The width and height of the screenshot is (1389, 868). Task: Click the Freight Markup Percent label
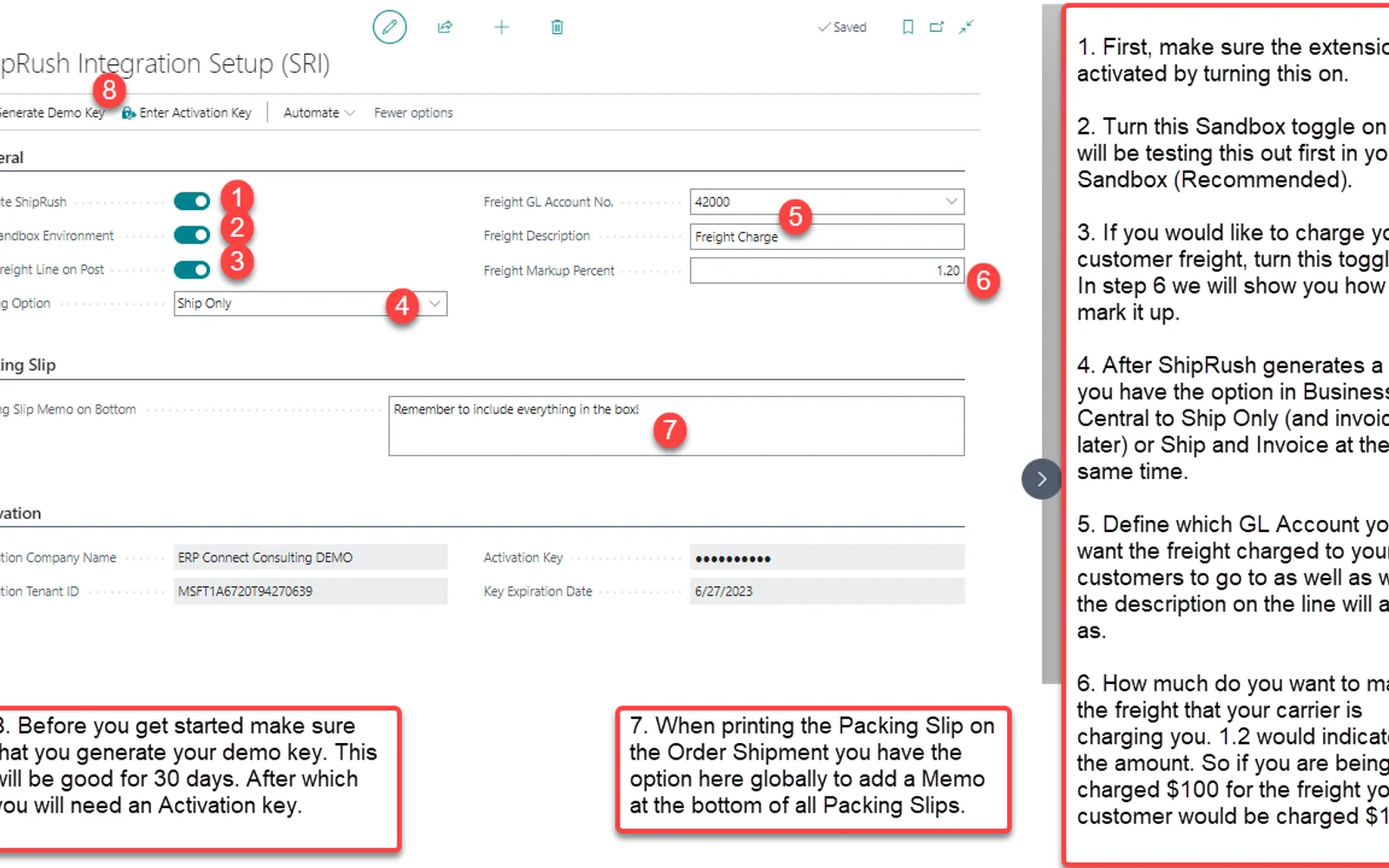tap(549, 271)
